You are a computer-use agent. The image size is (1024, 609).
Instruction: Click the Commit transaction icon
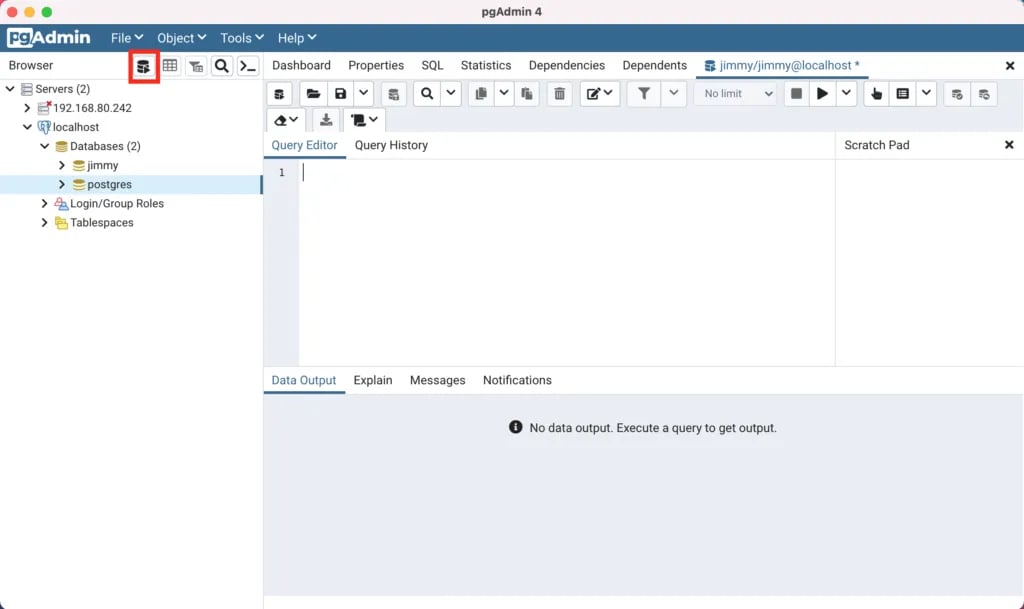pos(957,94)
